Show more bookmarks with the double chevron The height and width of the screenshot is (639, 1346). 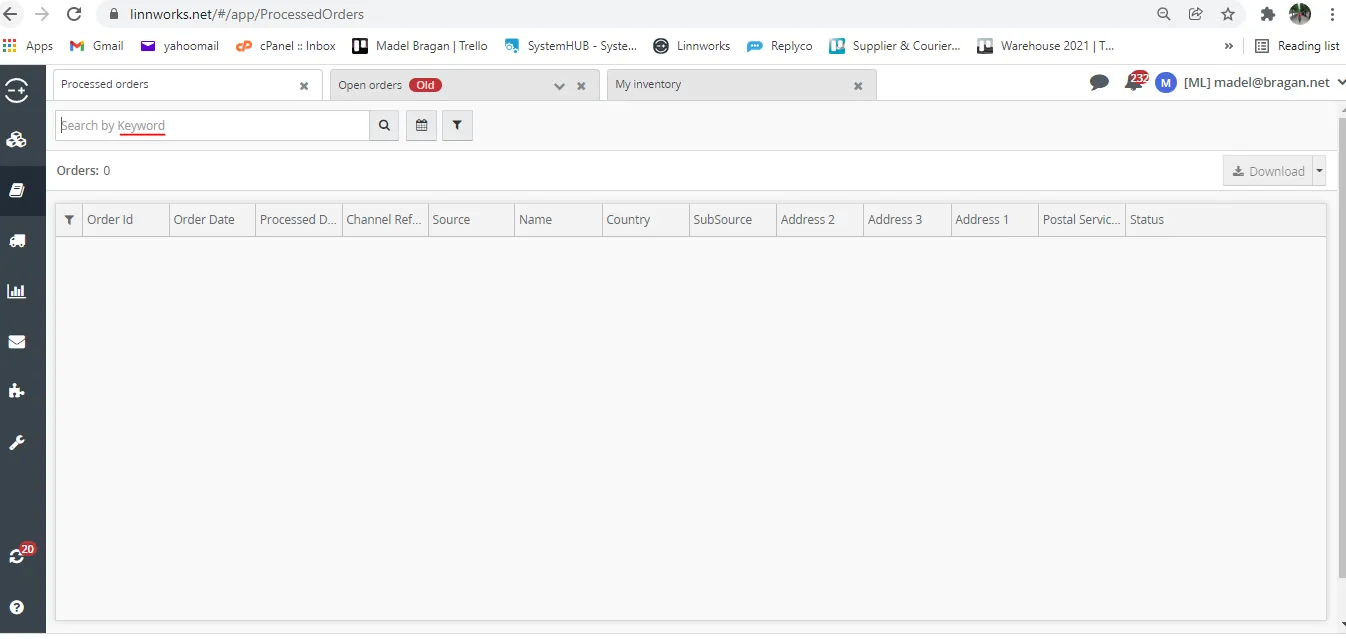click(x=1228, y=46)
